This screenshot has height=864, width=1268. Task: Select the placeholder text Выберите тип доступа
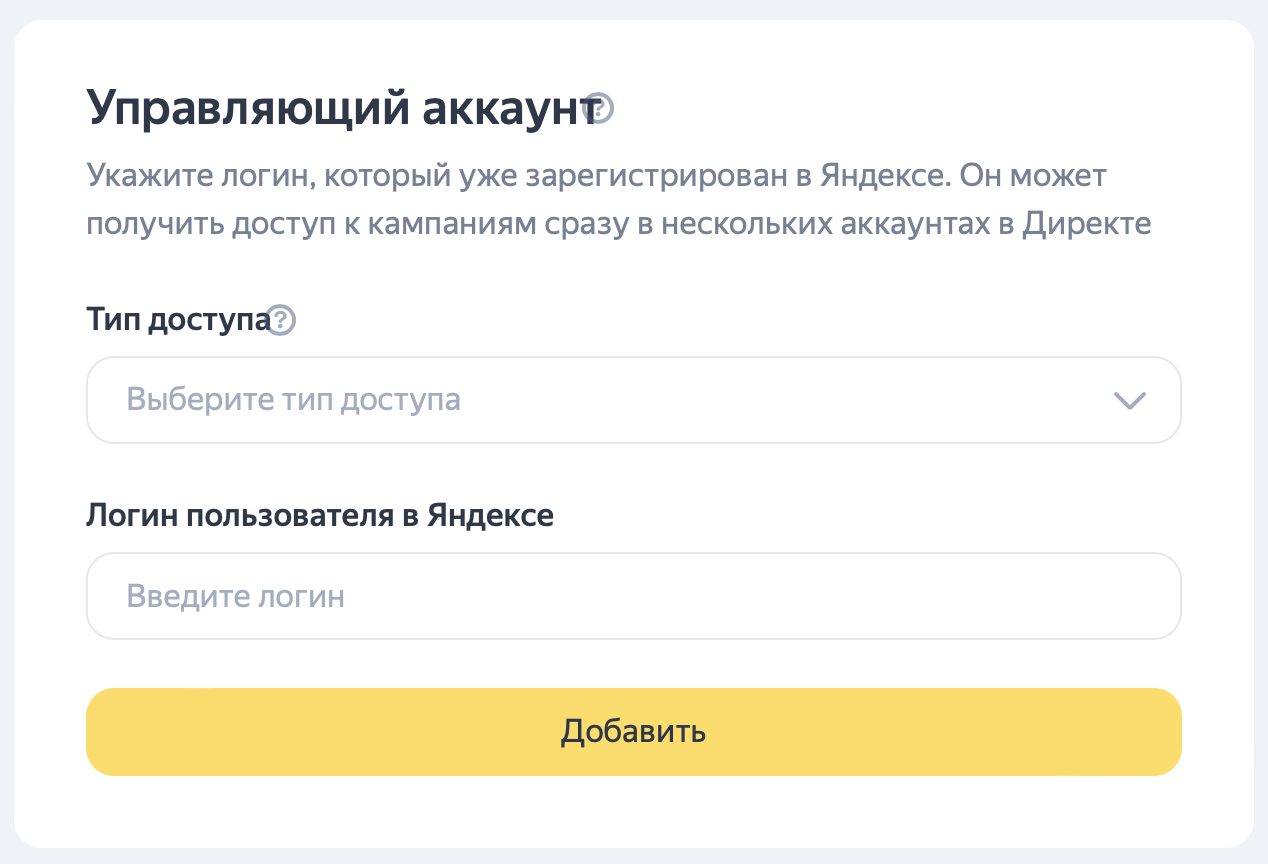[294, 400]
